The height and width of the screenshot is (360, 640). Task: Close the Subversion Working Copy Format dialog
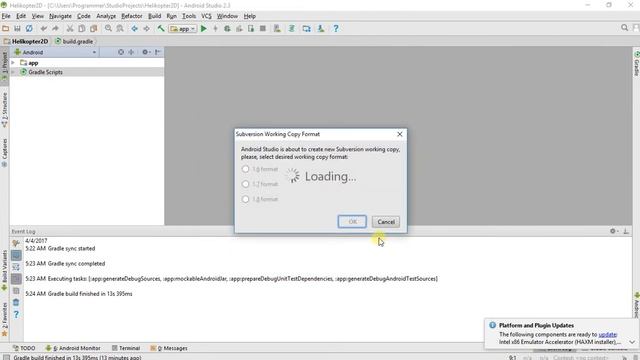(400, 134)
